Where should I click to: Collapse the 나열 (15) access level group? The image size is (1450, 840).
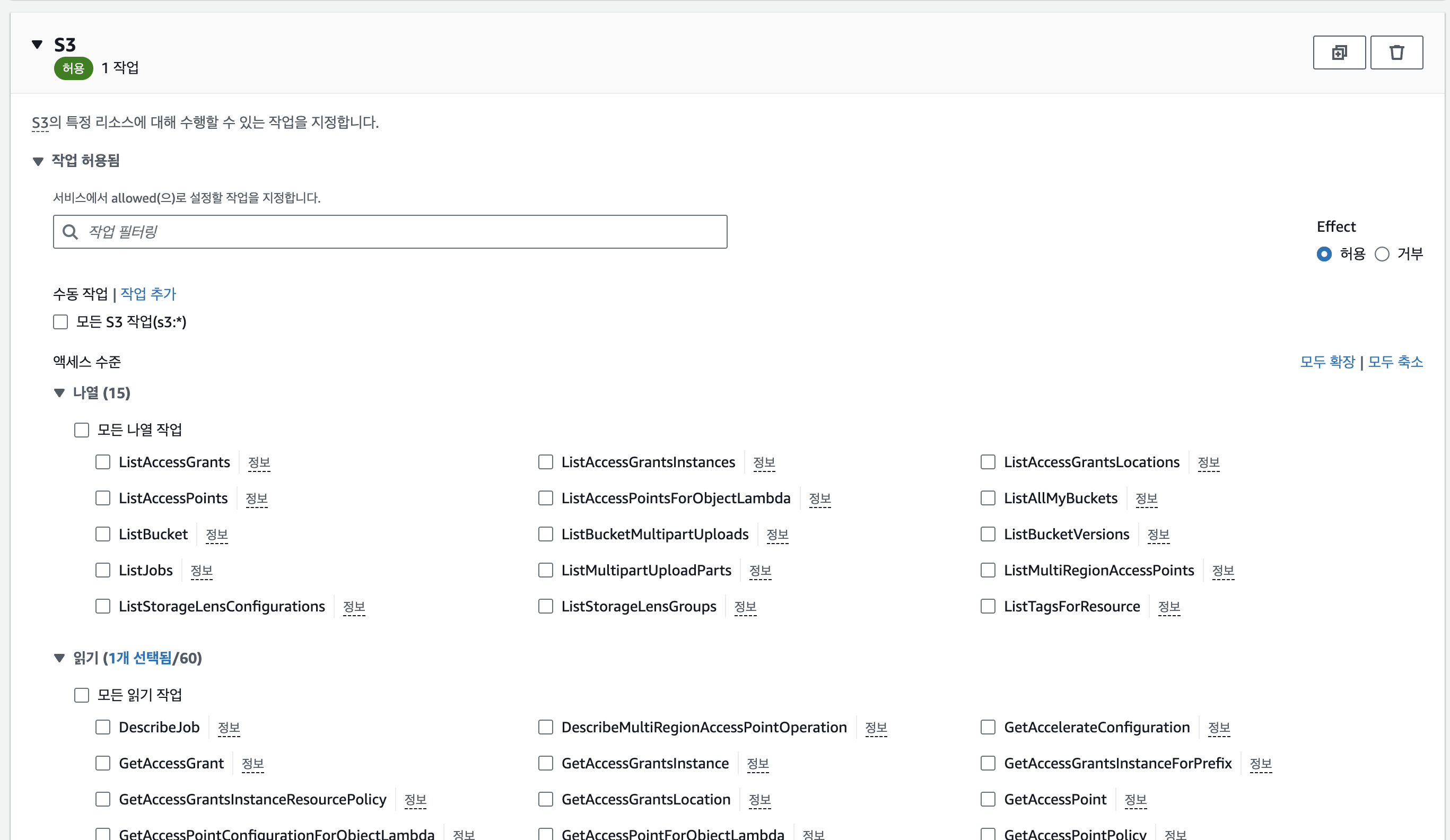pyautogui.click(x=59, y=393)
